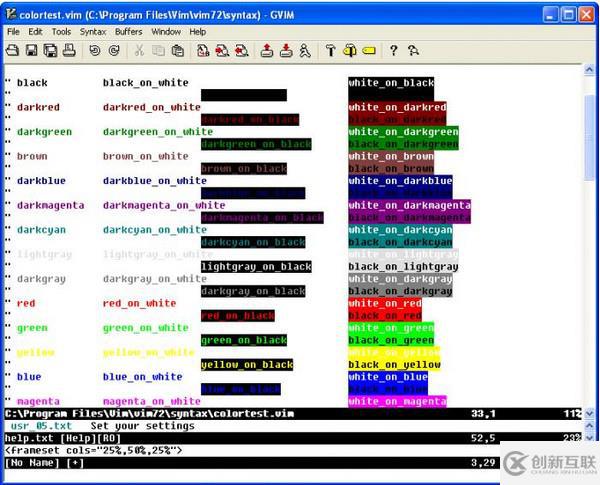Place cursor on 'black_on_white' text

click(x=145, y=83)
